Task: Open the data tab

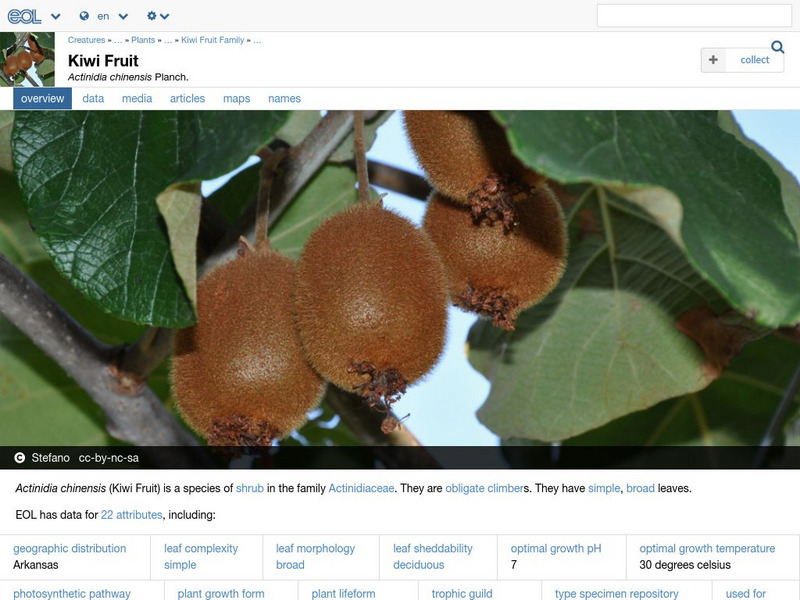Action: coord(94,98)
